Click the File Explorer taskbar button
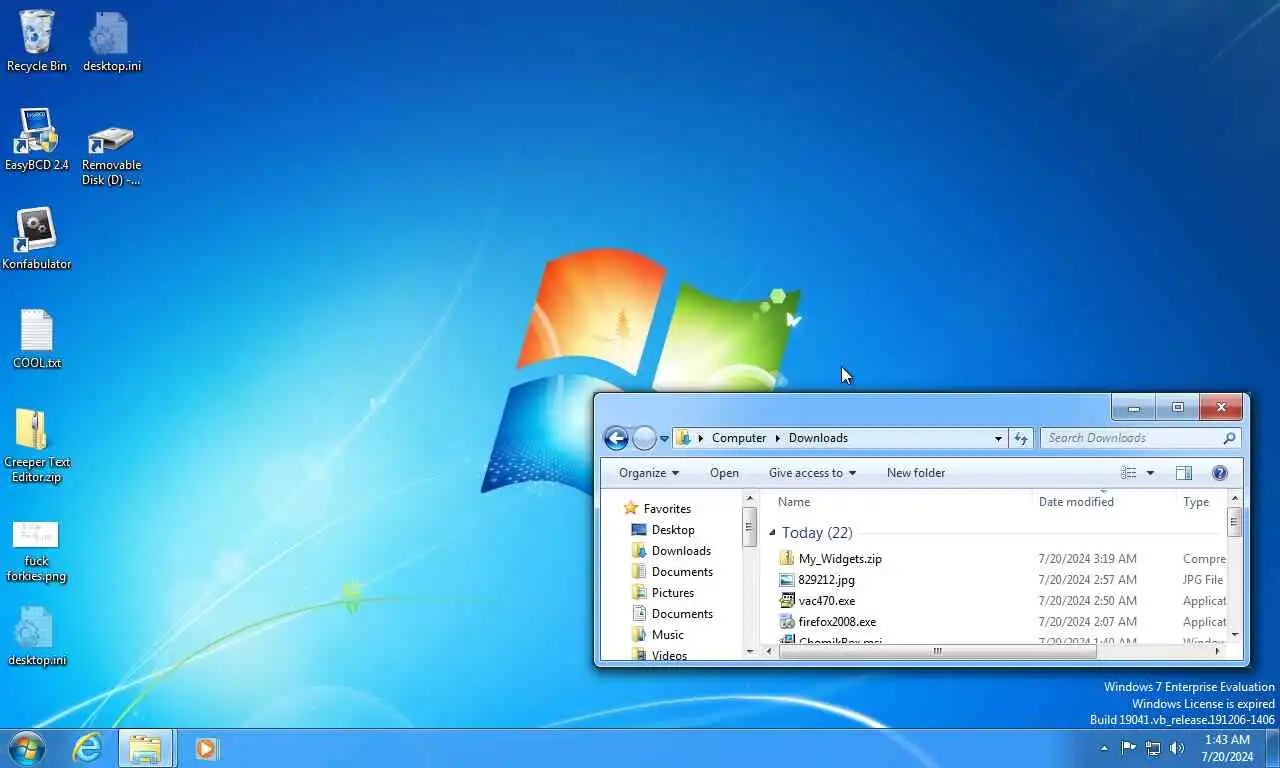 click(146, 748)
